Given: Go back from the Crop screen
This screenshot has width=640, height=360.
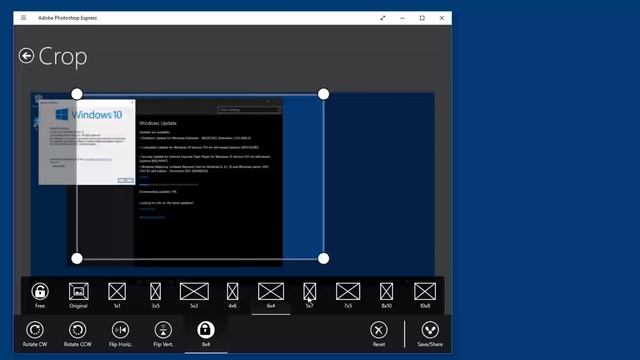Looking at the screenshot, I should point(27,56).
